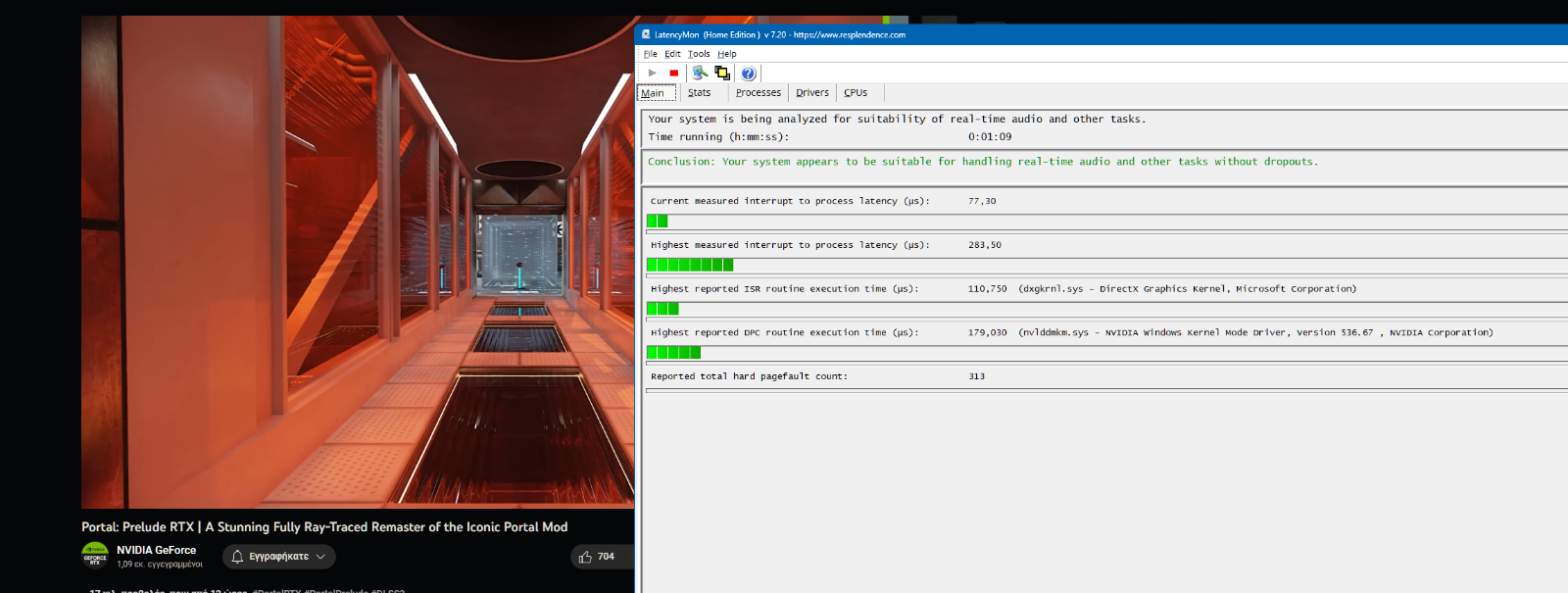Click the 1,09 εκ. subscriber count text

tap(160, 565)
